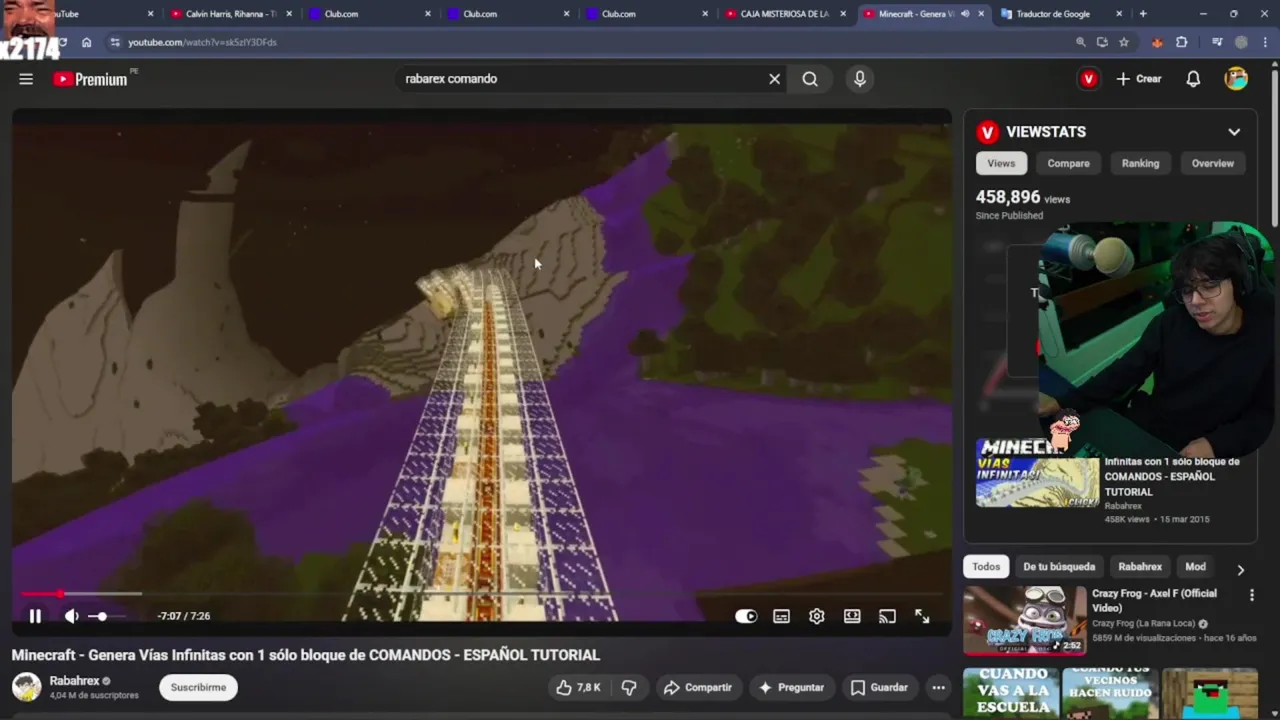Viewport: 1280px width, 720px height.
Task: Open the YouTube hamburger guide menu
Action: tap(26, 79)
